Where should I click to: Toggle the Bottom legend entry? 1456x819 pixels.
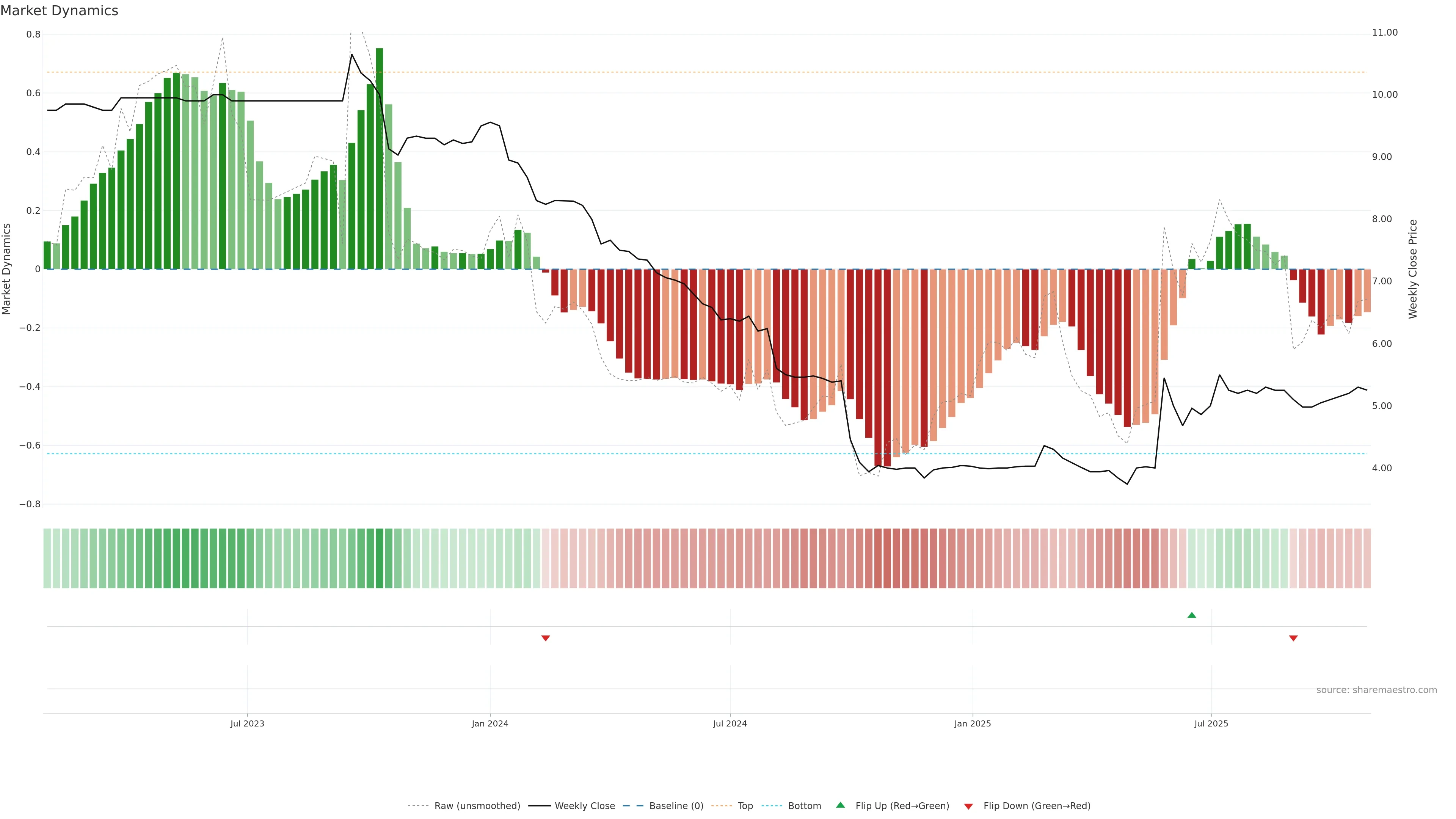point(804,806)
